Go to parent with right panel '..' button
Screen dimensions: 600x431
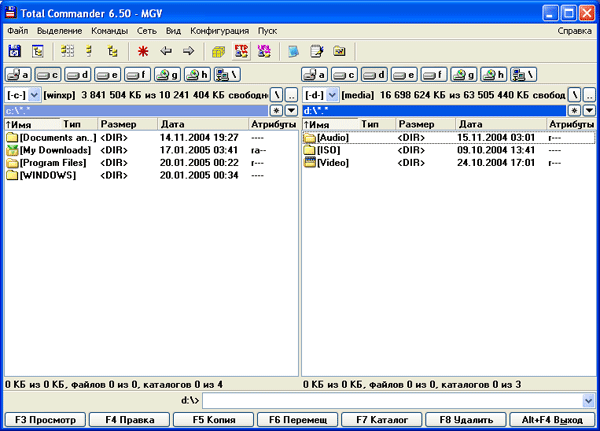pyautogui.click(x=589, y=95)
